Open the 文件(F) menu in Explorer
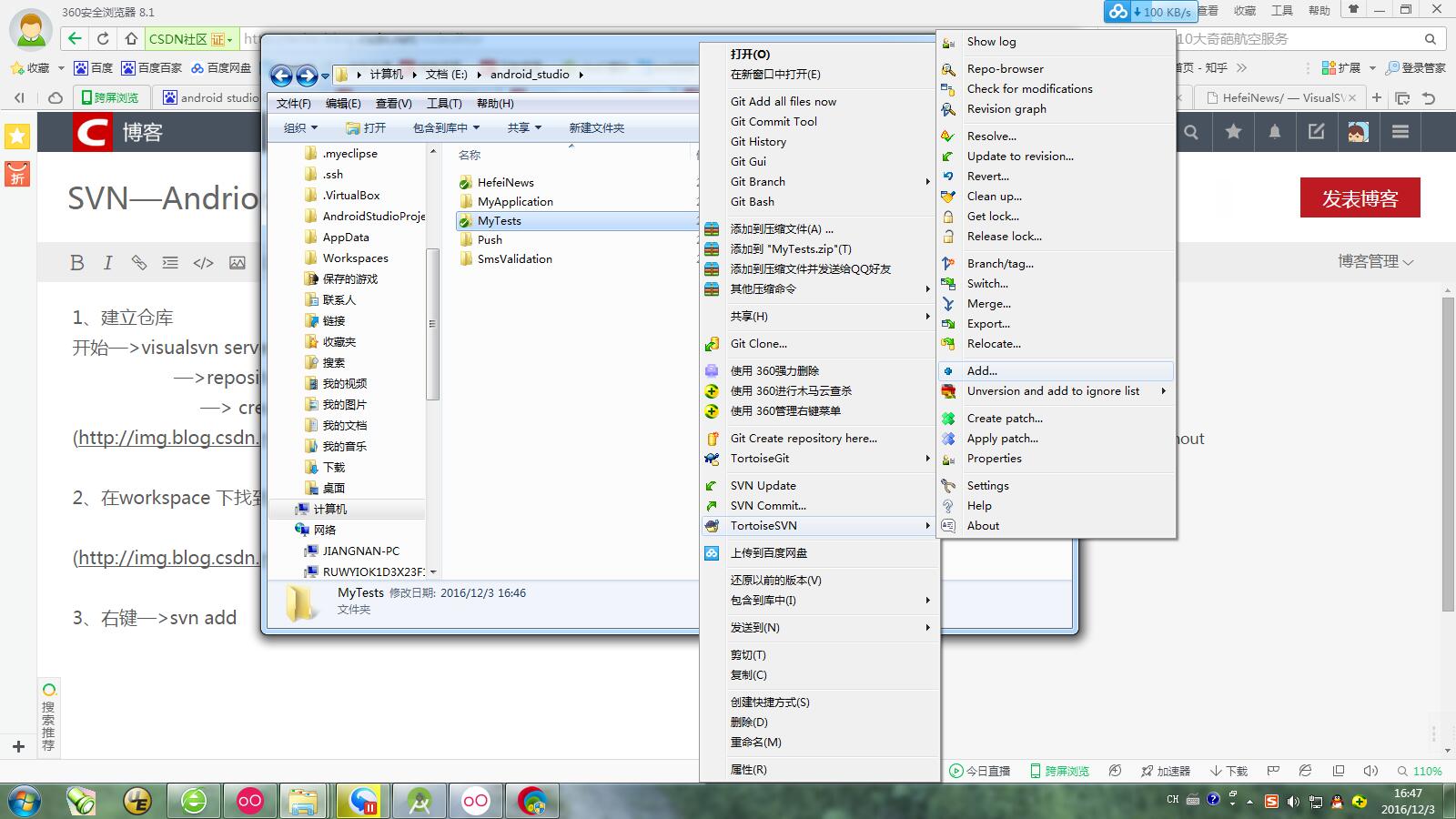The height and width of the screenshot is (819, 1456). [293, 104]
